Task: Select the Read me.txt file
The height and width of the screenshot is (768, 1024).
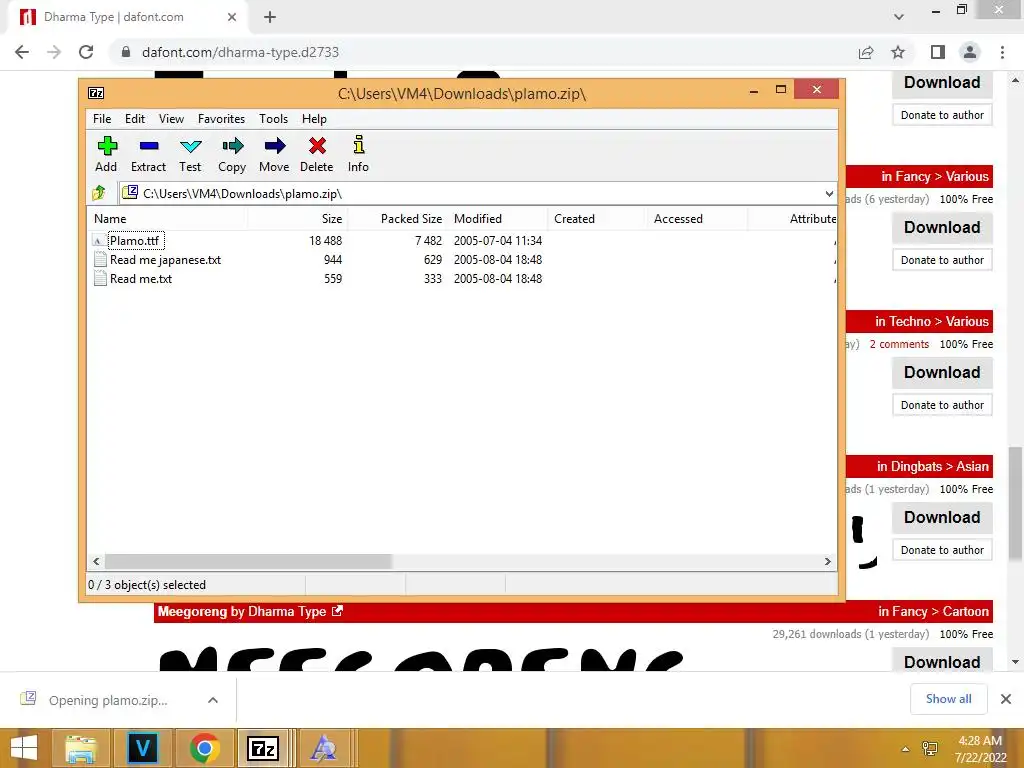Action: [140, 279]
